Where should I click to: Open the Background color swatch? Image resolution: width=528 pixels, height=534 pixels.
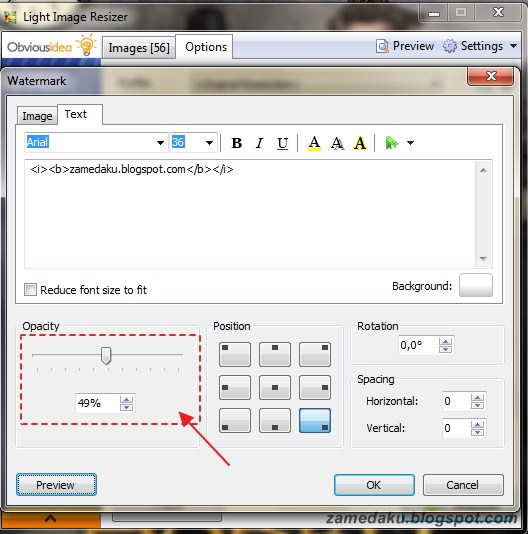click(476, 285)
